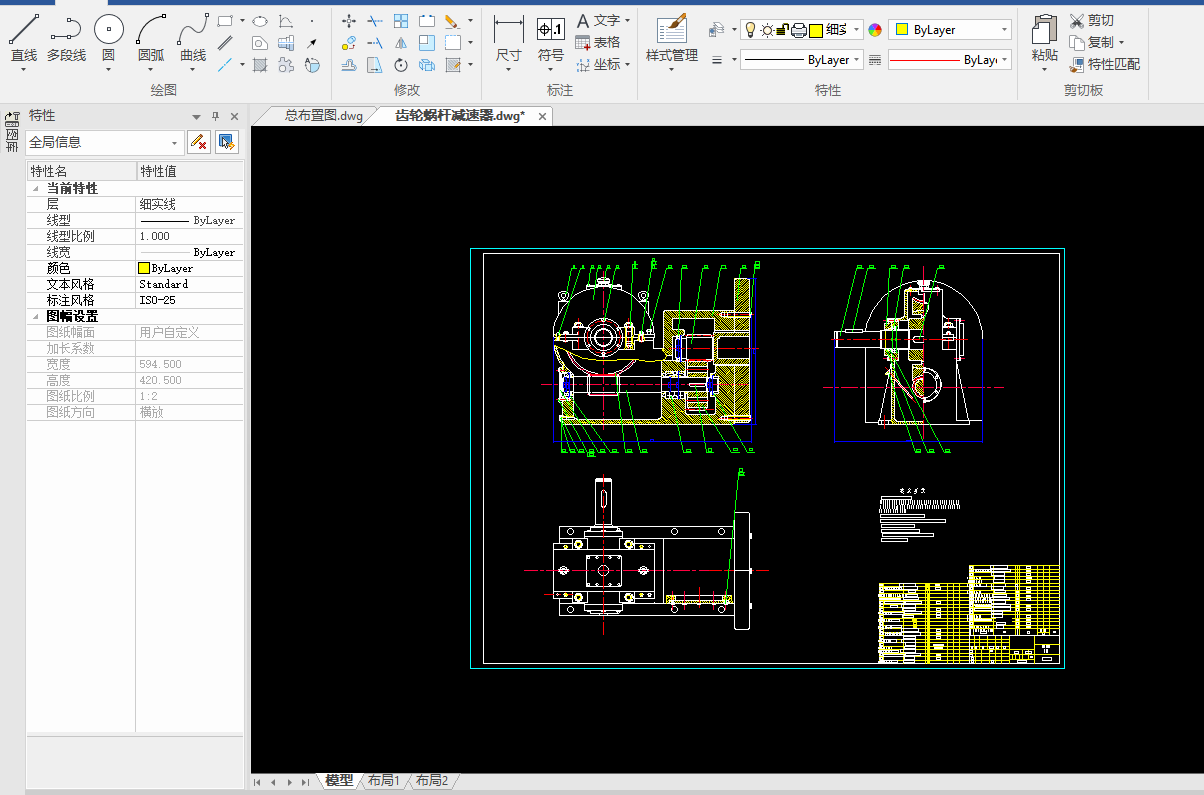Image resolution: width=1204 pixels, height=795 pixels.
Task: Toggle the layer lock padlock icon
Action: (x=783, y=30)
